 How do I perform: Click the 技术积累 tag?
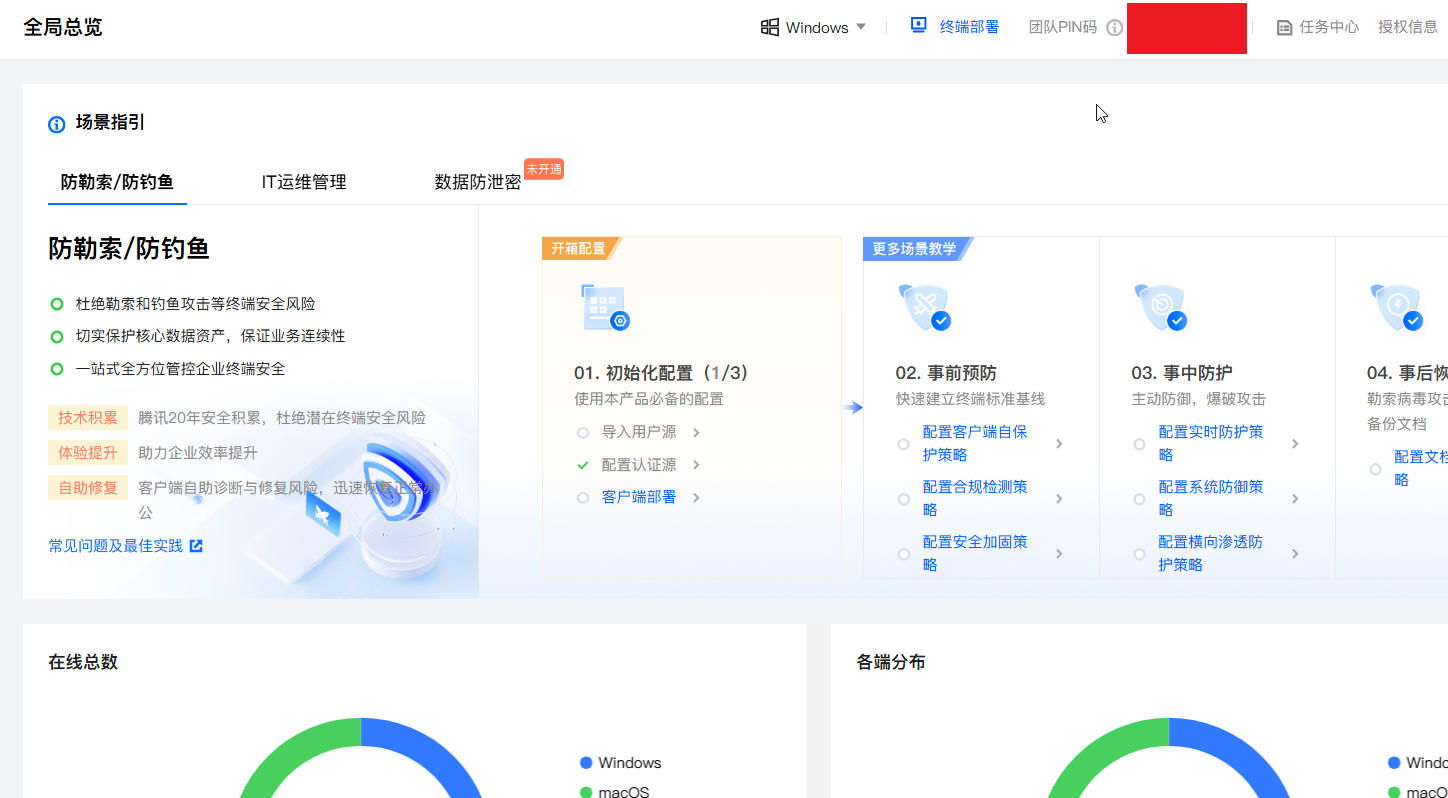88,418
